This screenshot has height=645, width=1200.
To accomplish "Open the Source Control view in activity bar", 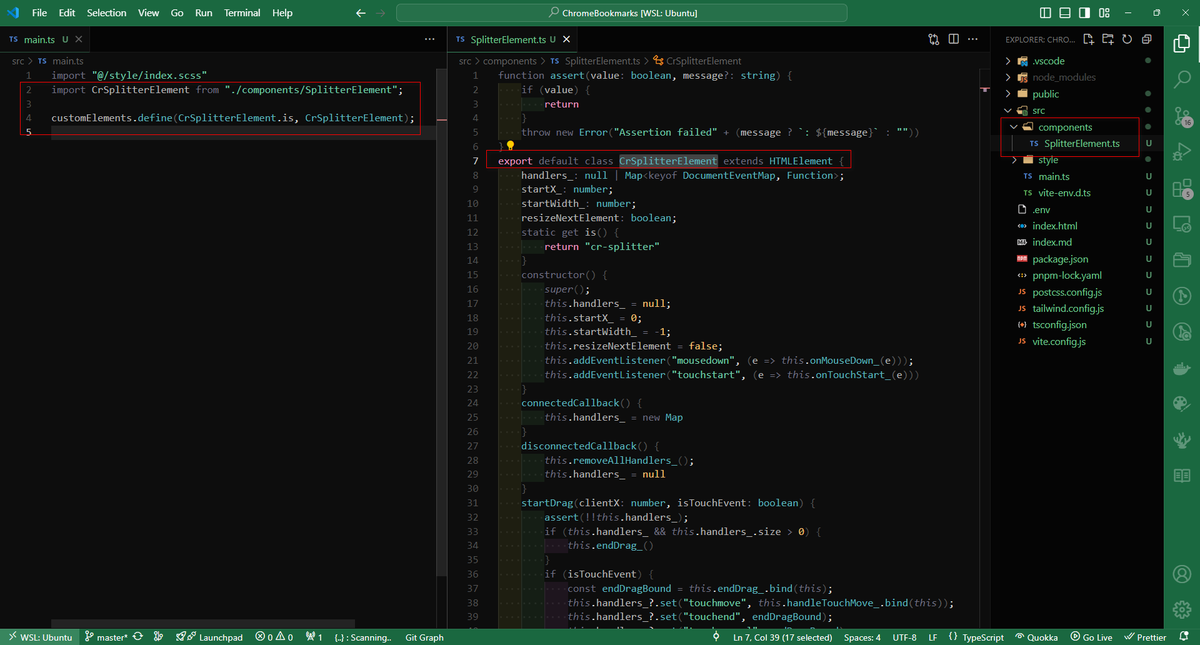I will (1181, 116).
